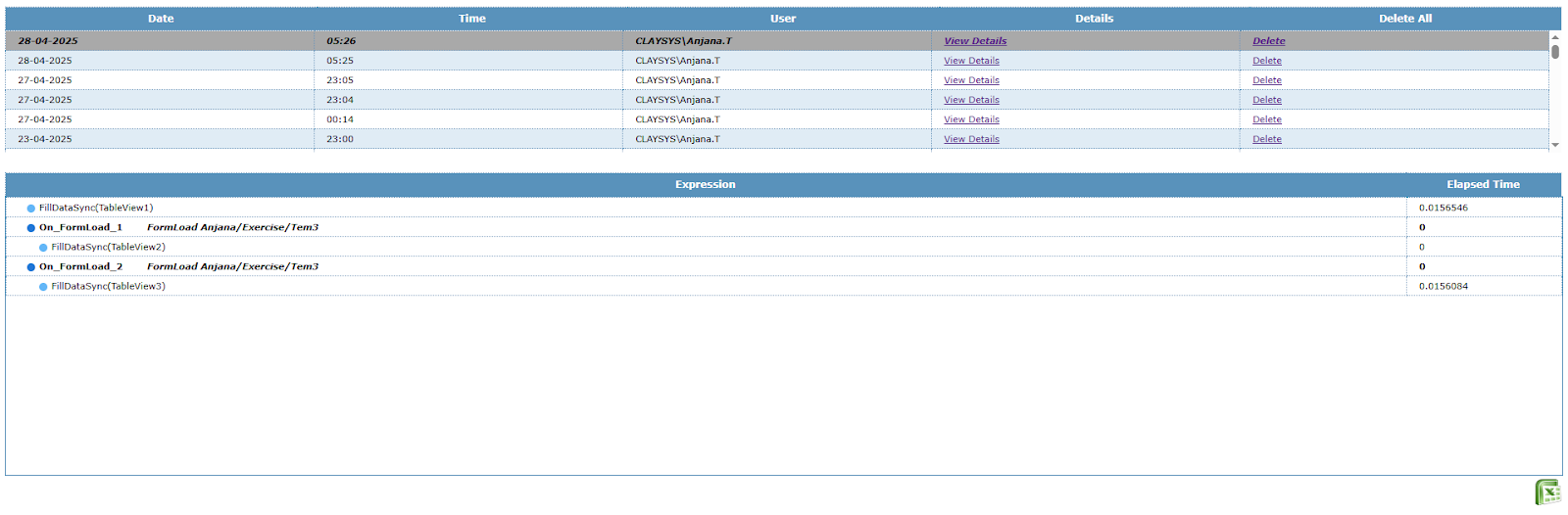The height and width of the screenshot is (515, 1568).
Task: Click the Delete All column header
Action: (1404, 19)
